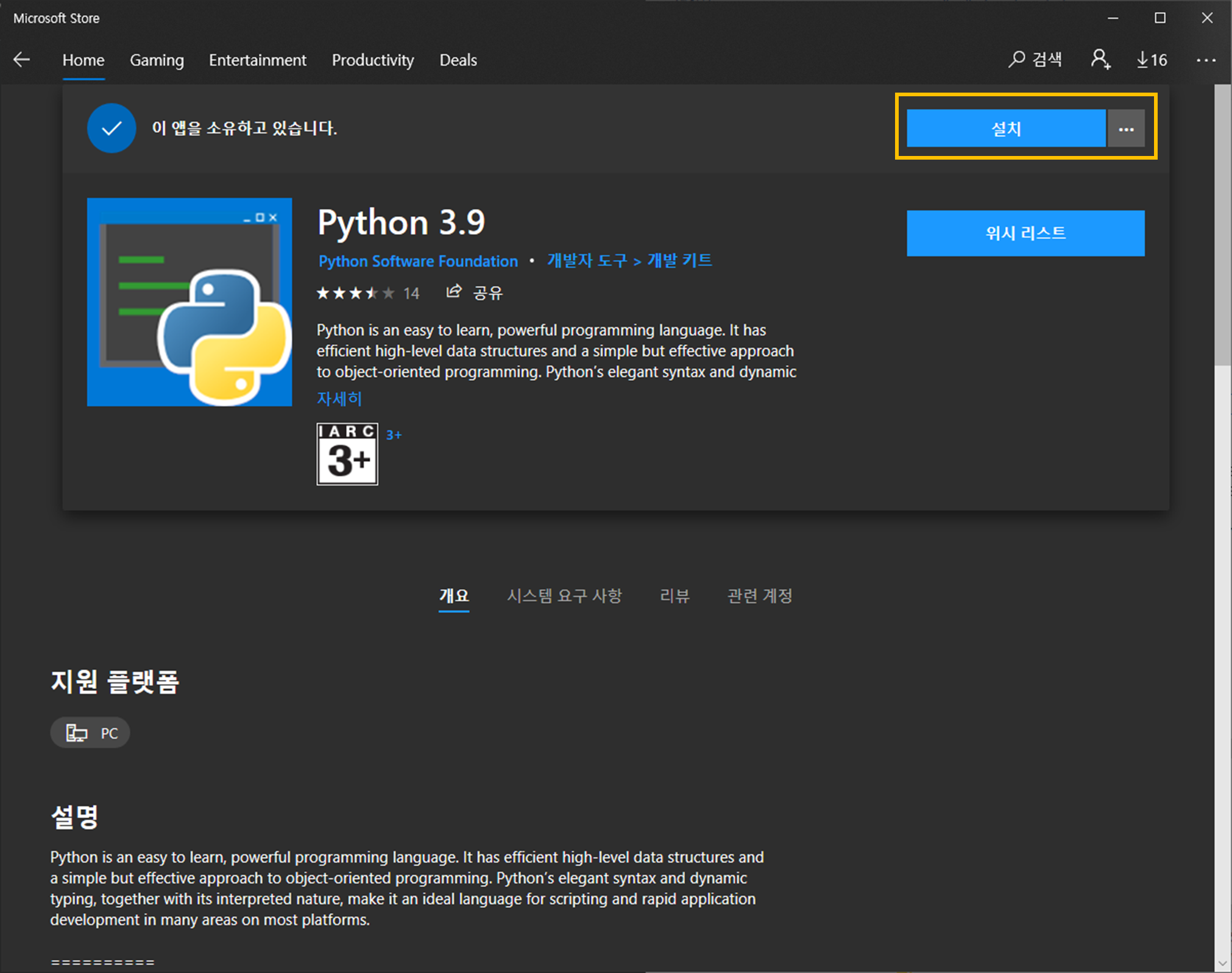The image size is (1232, 973).
Task: Click the star rating with 14 reviews
Action: point(368,293)
